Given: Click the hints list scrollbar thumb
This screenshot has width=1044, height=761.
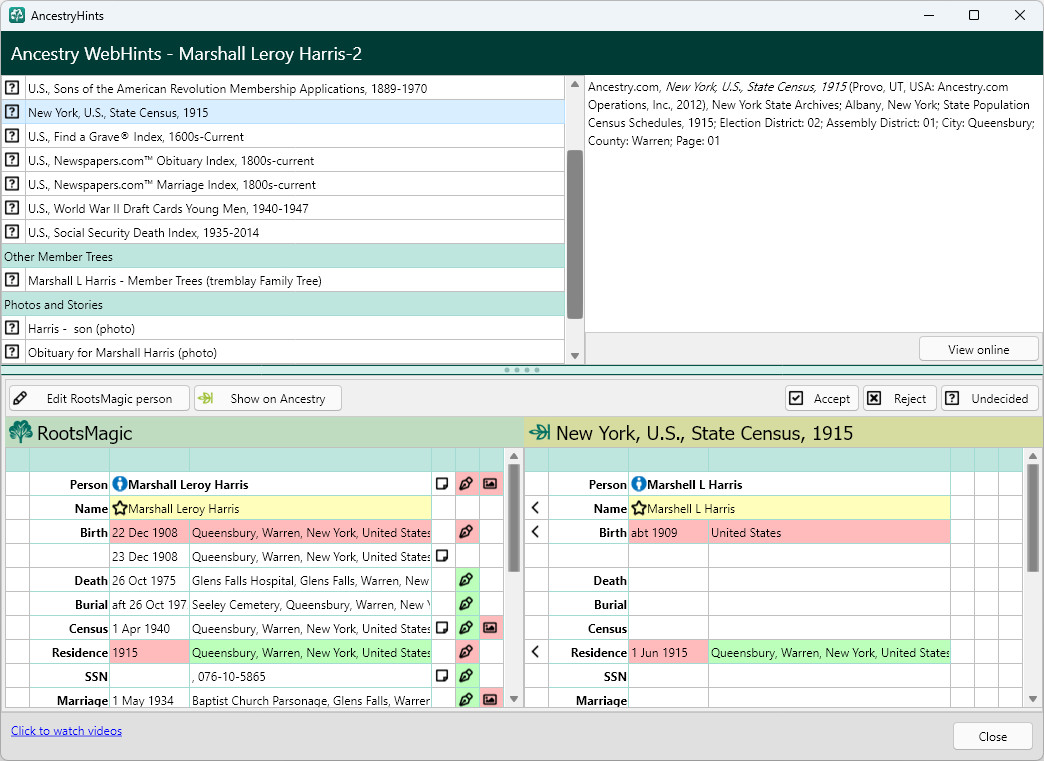Looking at the screenshot, I should tap(575, 234).
